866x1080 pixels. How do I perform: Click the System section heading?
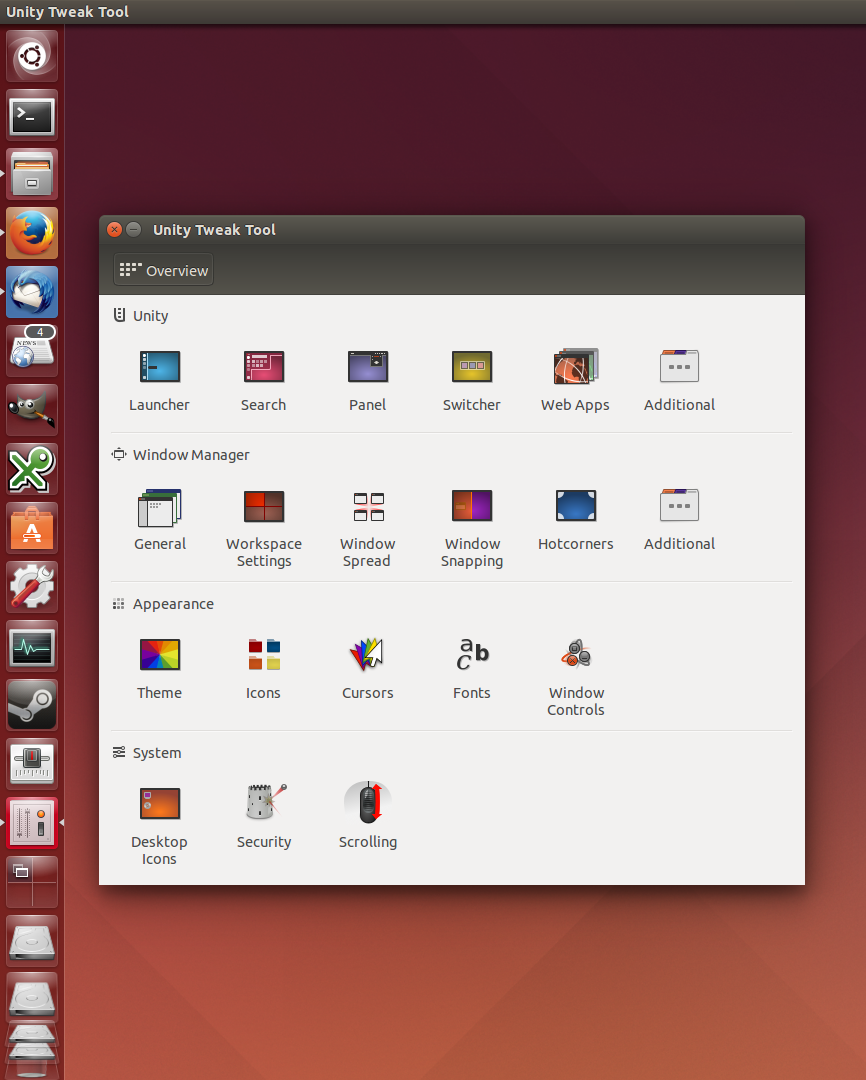pos(157,754)
